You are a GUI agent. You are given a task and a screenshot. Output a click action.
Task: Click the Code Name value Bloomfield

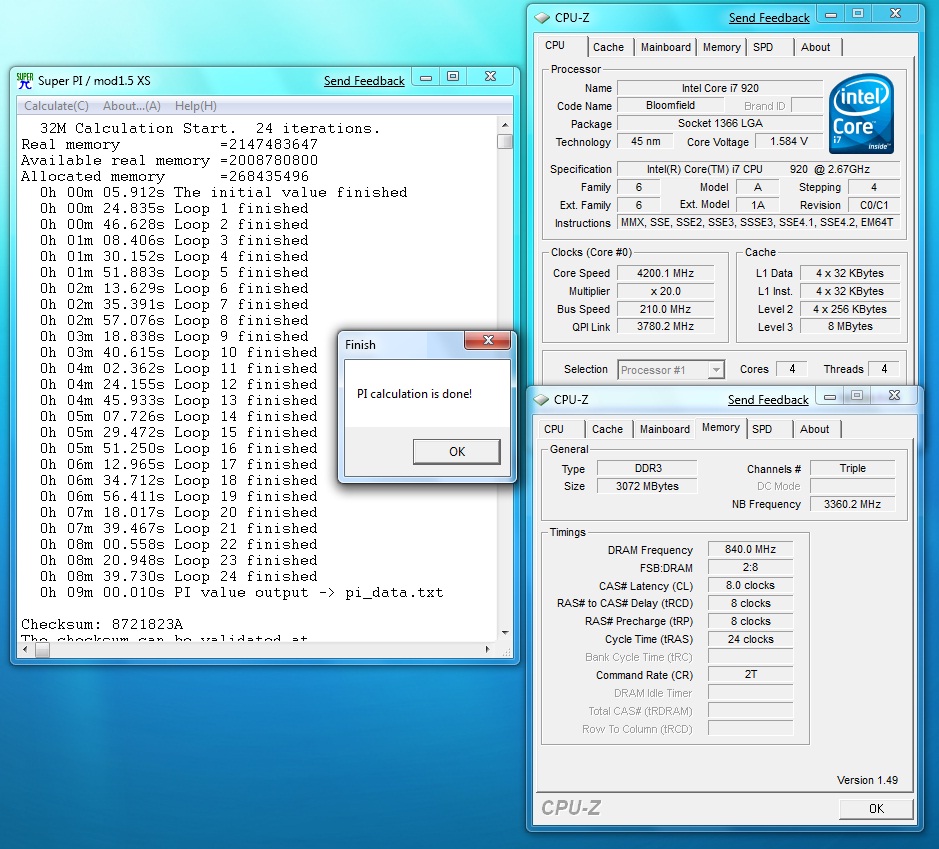[670, 105]
